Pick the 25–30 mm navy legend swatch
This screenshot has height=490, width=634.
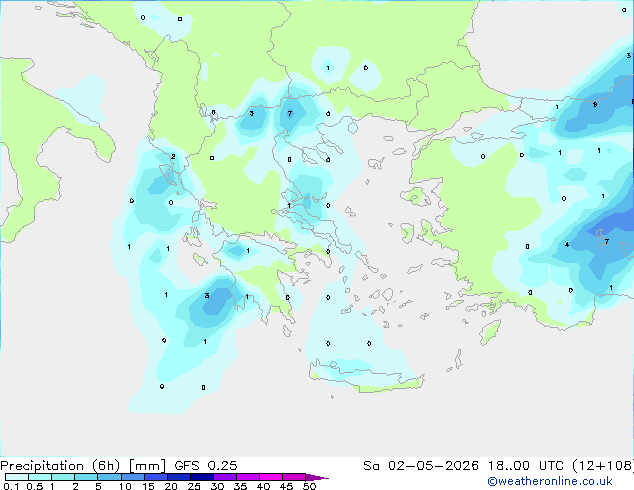(x=201, y=477)
